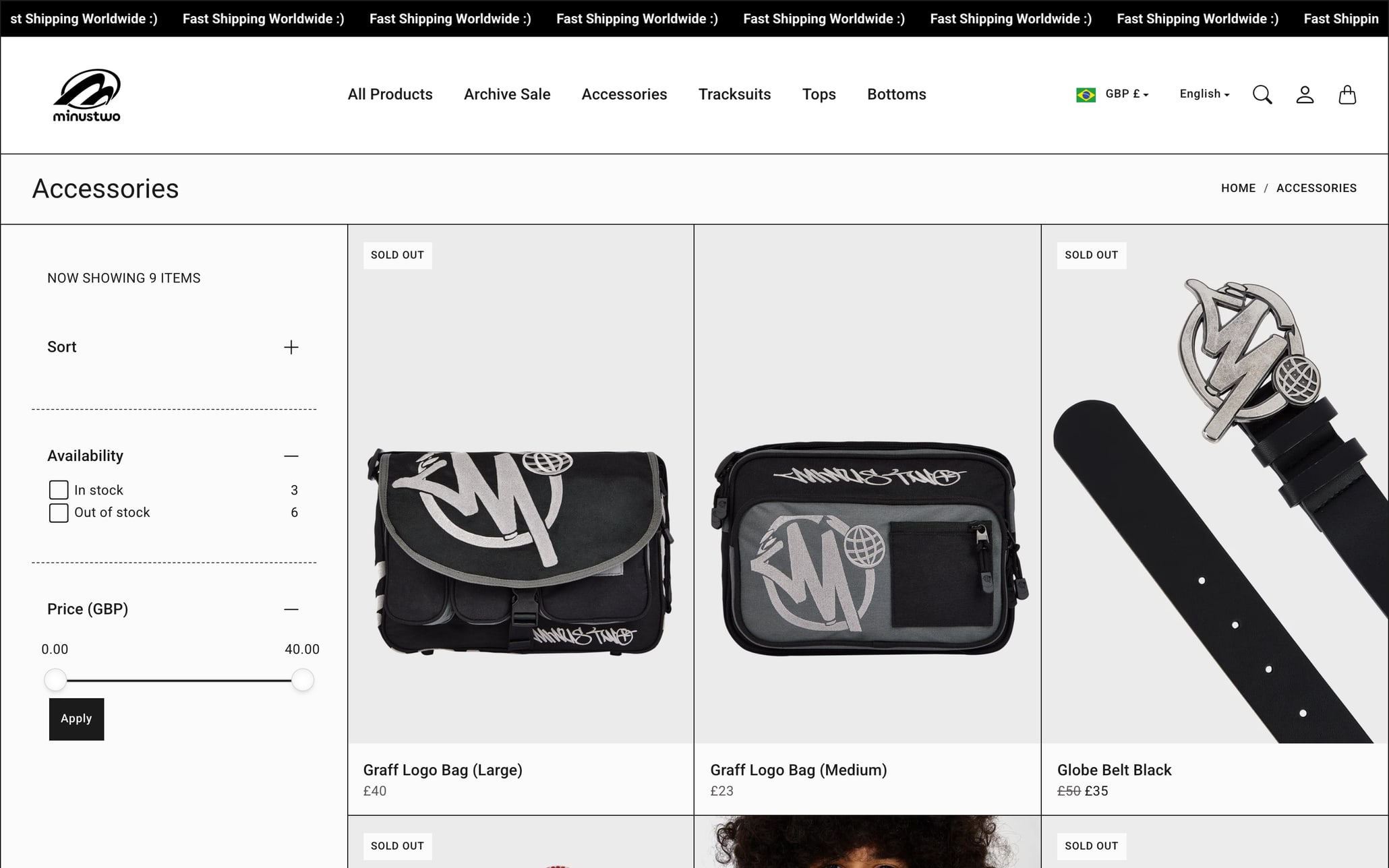Click the ACCESSORIES breadcrumb link

pyautogui.click(x=1316, y=188)
